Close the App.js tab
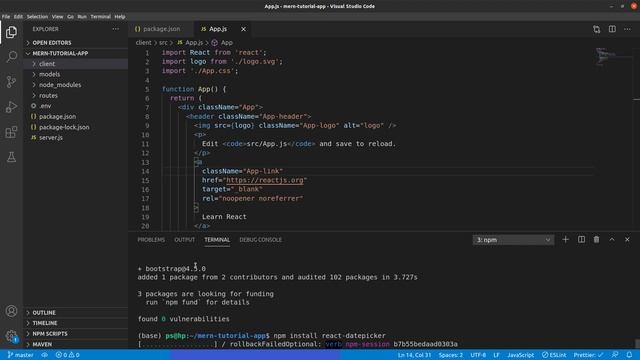The image size is (640, 360). tap(243, 29)
